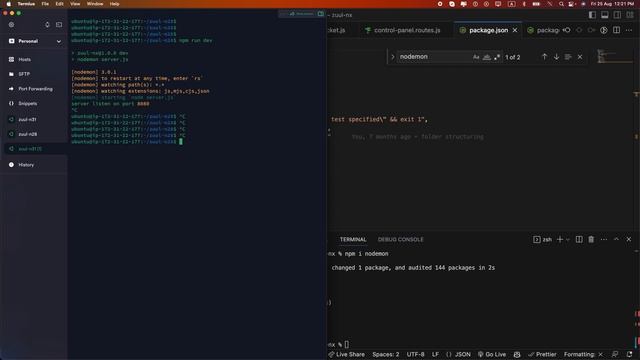Viewport: 640px width, 360px height.
Task: Open the Apple menu
Action: [x=9, y=4]
